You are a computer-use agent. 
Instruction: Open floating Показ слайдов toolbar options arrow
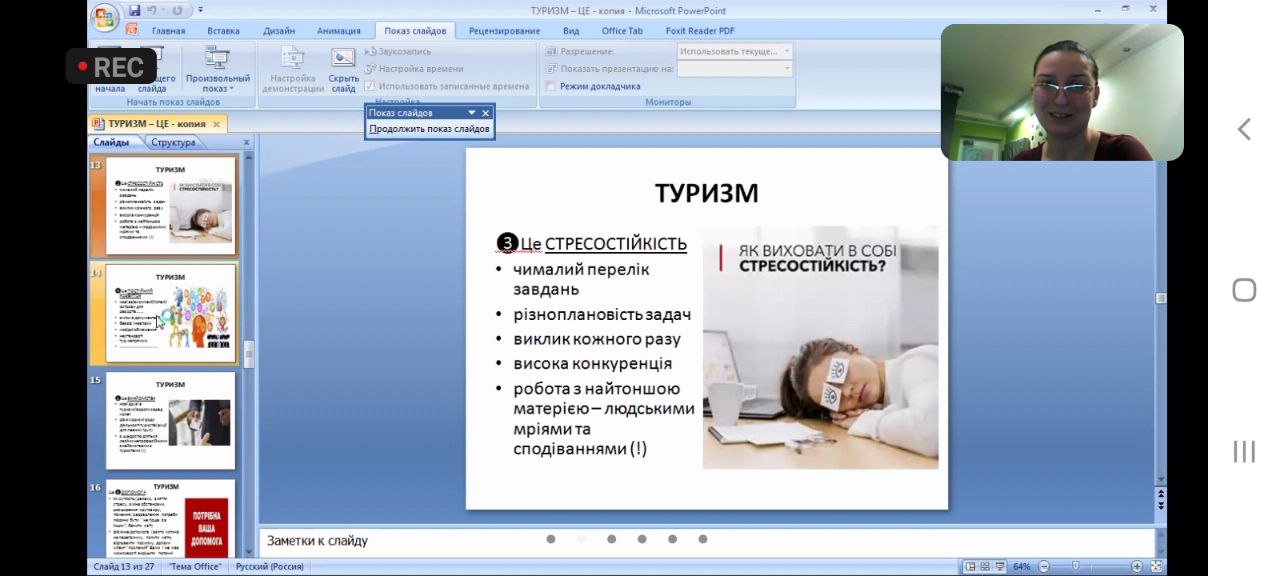click(472, 113)
